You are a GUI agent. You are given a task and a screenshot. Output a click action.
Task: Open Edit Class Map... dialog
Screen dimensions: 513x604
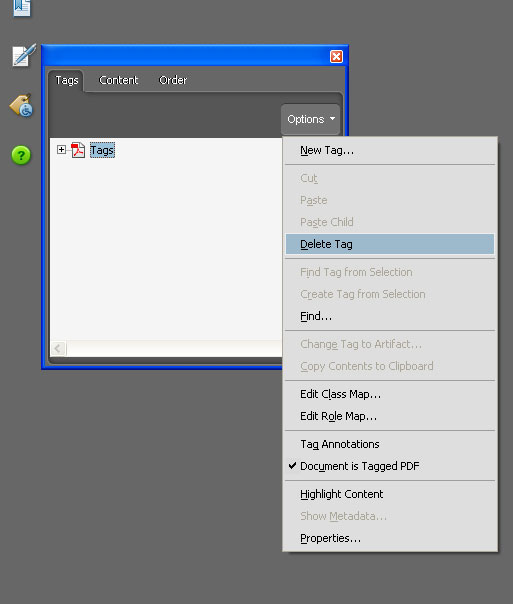tap(390, 394)
